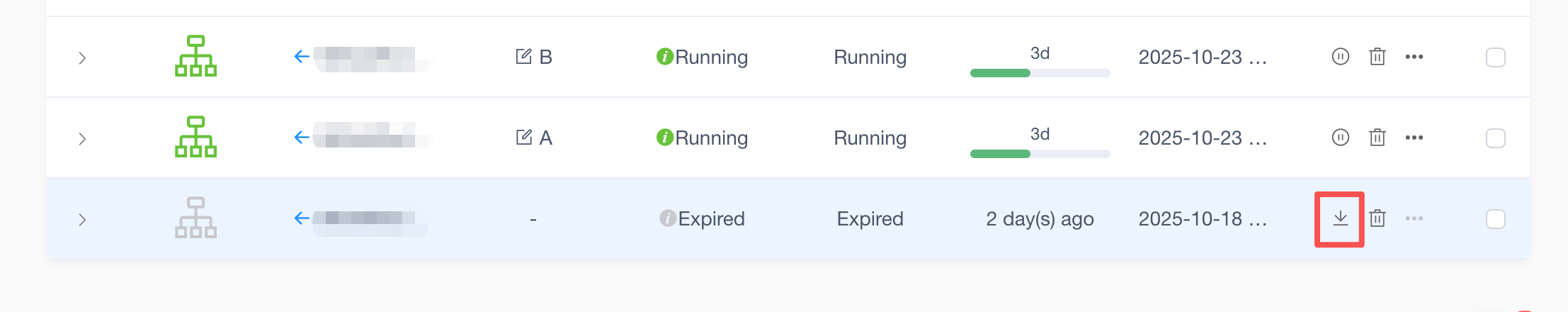The width and height of the screenshot is (1568, 312).
Task: Select the row B checkbox
Action: pos(1495,57)
